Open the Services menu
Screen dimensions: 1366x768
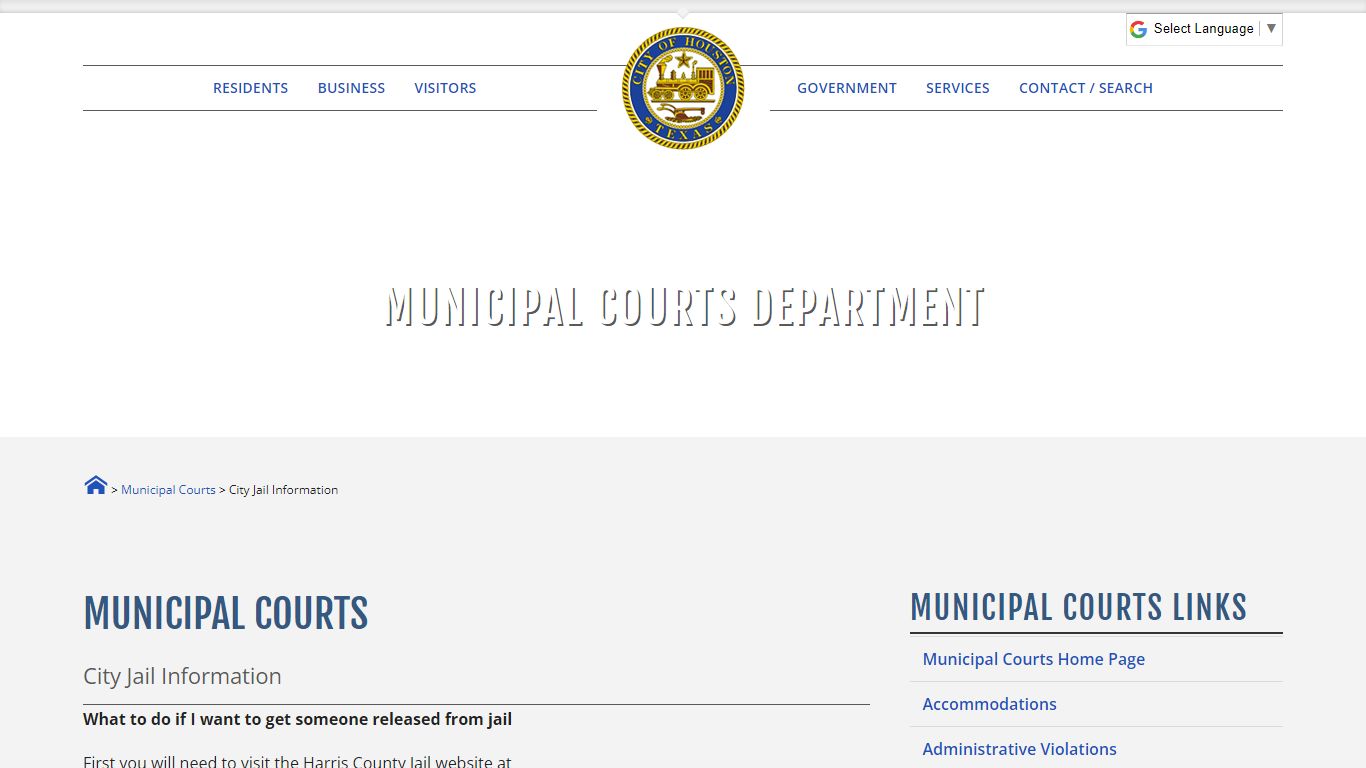[958, 88]
